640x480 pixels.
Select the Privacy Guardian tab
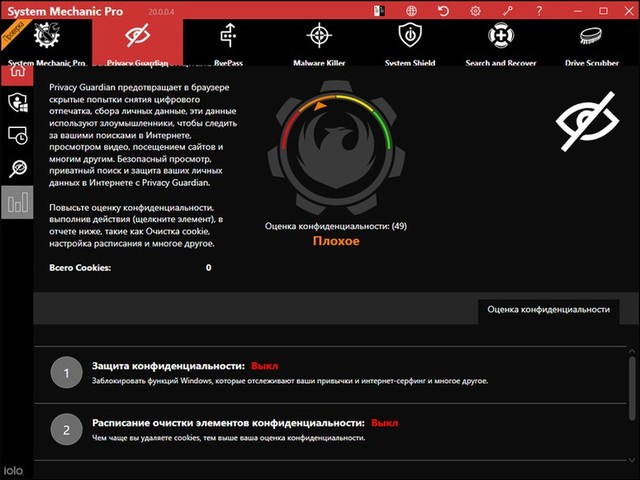(x=137, y=42)
